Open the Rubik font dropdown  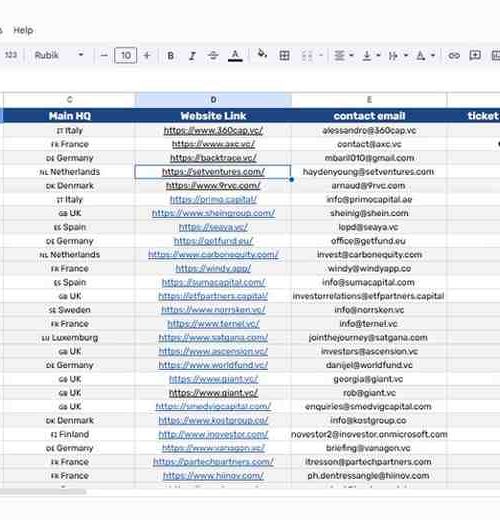pyautogui.click(x=59, y=55)
